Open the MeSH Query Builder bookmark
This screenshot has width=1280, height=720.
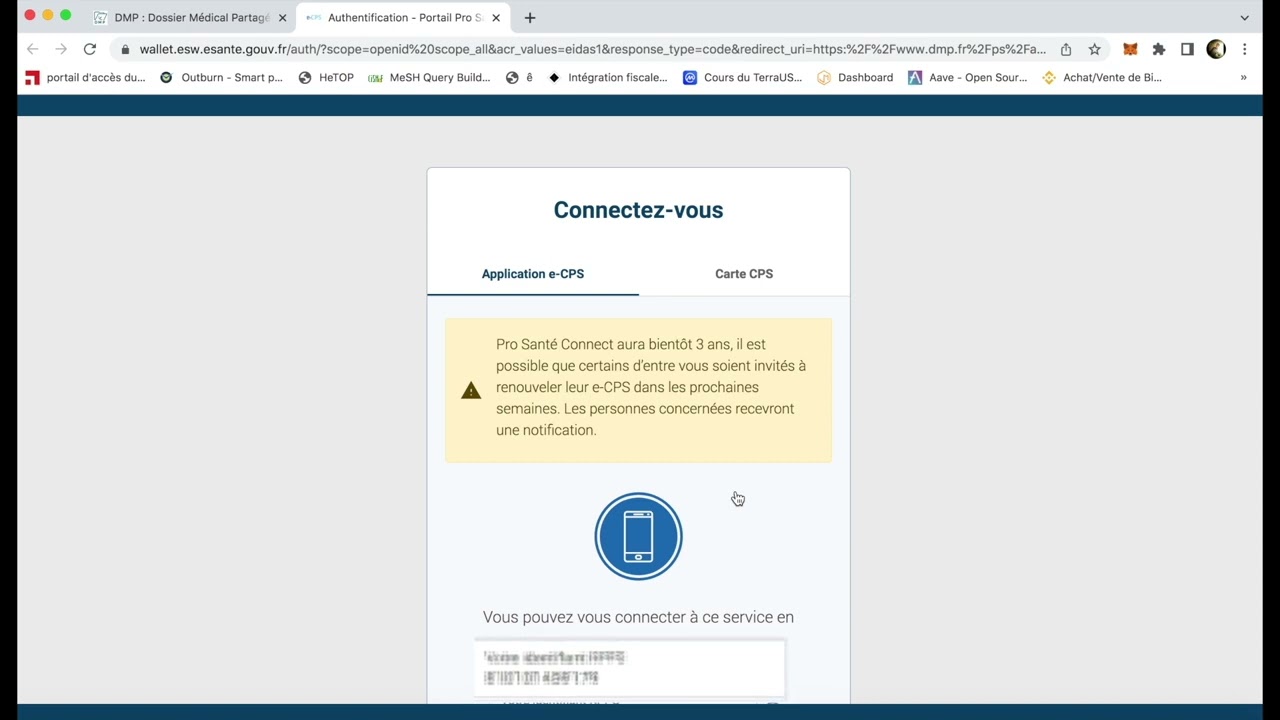click(x=429, y=77)
